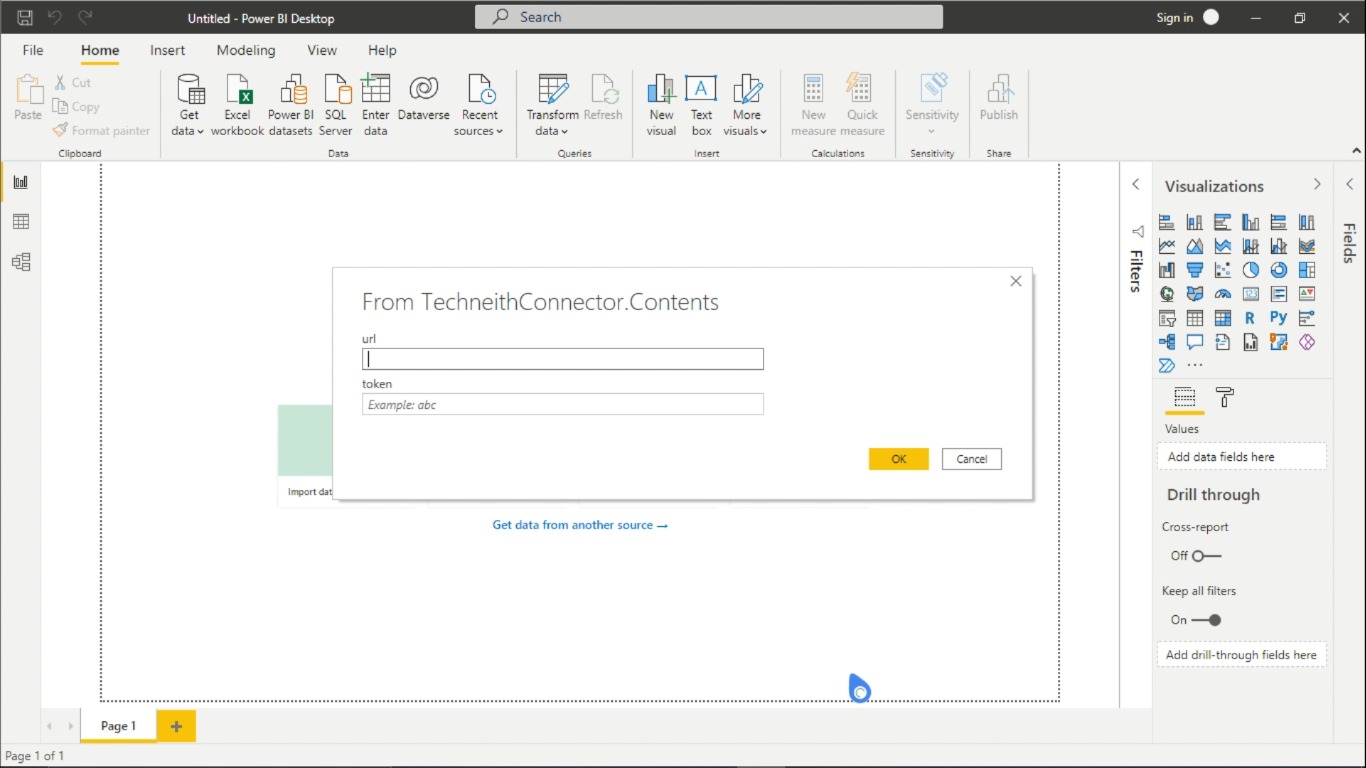Click the Excel workbook button

pyautogui.click(x=237, y=104)
